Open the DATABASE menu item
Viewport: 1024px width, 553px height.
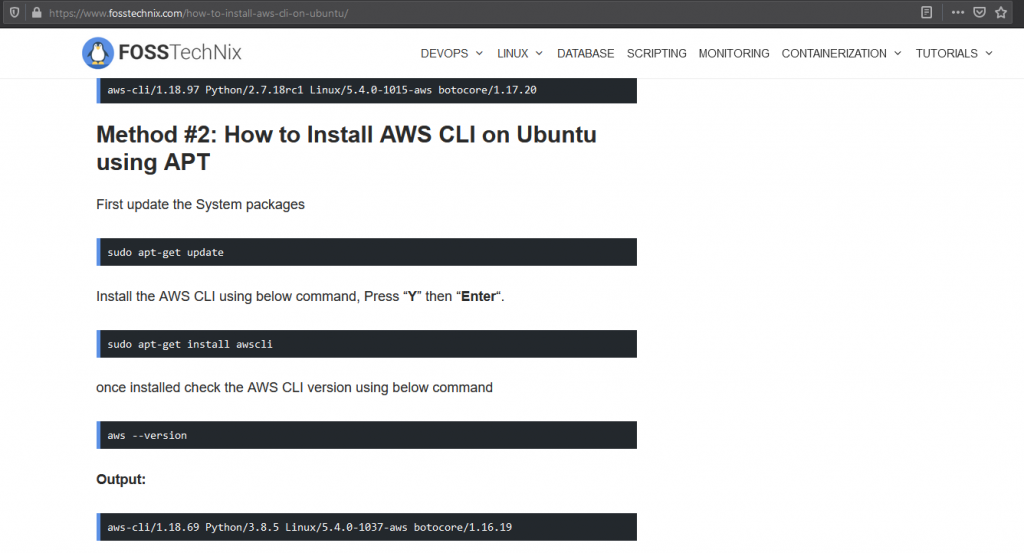coord(585,54)
